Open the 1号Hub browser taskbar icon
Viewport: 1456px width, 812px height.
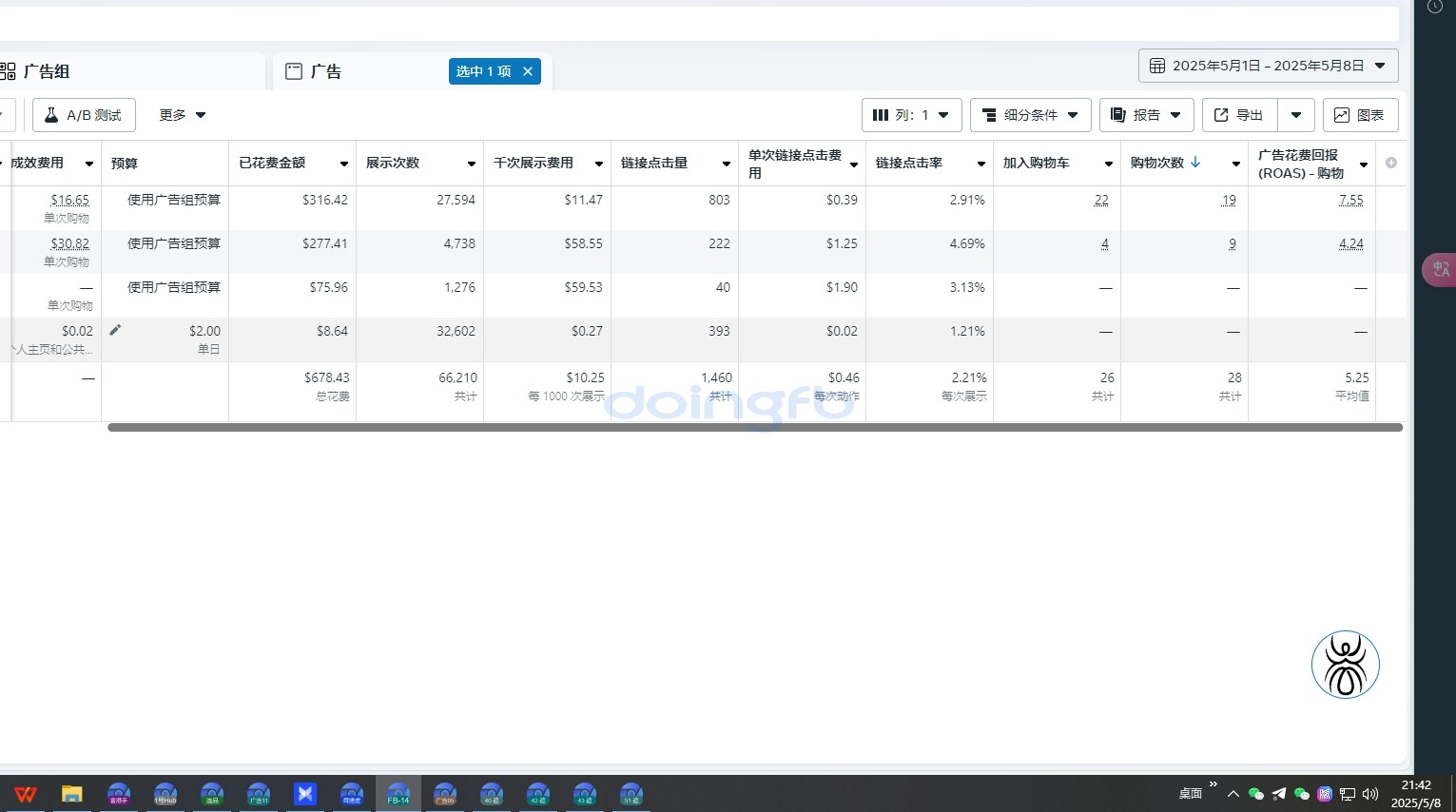point(165,794)
